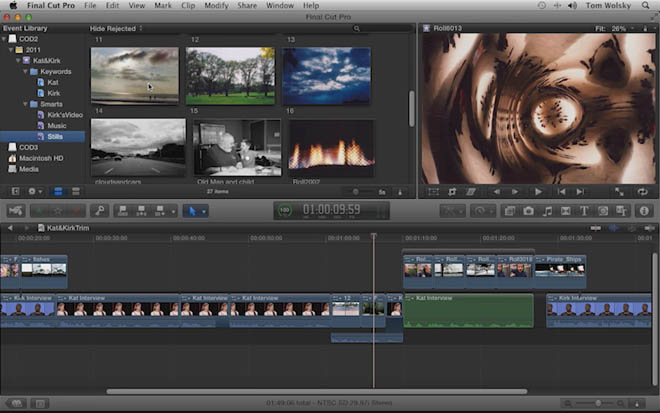
Task: Toggle loop playback in the viewer
Action: pos(643,192)
